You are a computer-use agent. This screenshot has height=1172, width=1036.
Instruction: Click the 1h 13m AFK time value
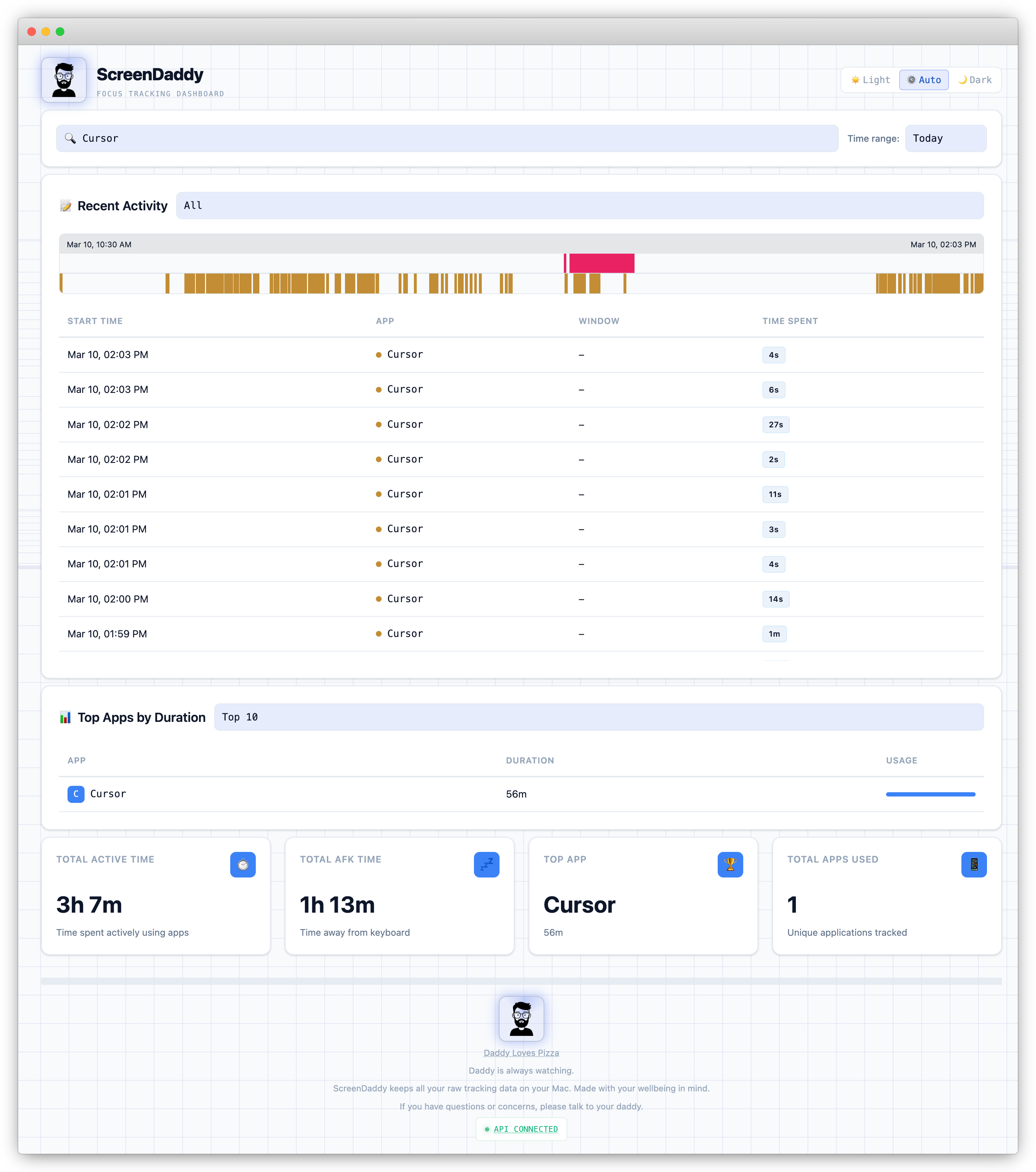pos(337,905)
